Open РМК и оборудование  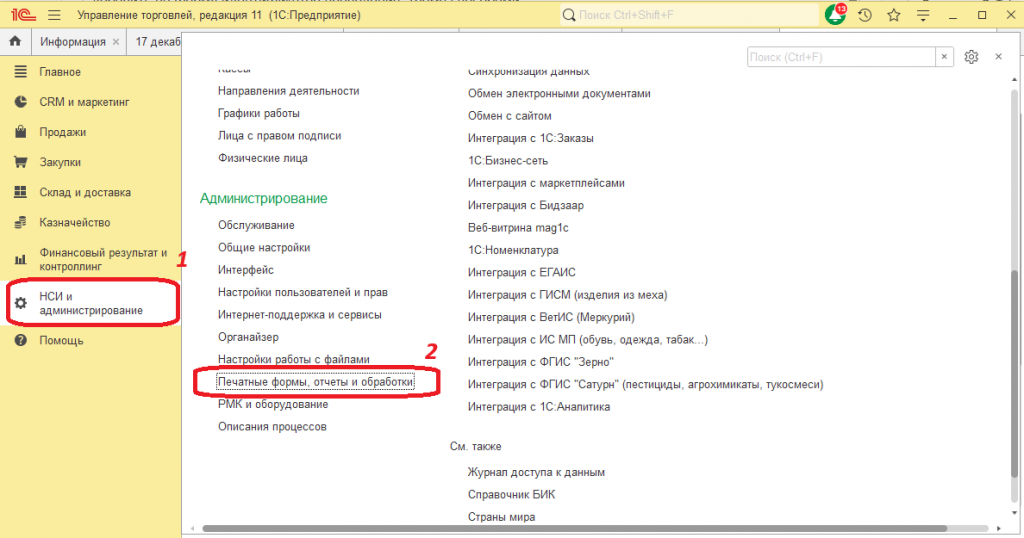click(273, 404)
